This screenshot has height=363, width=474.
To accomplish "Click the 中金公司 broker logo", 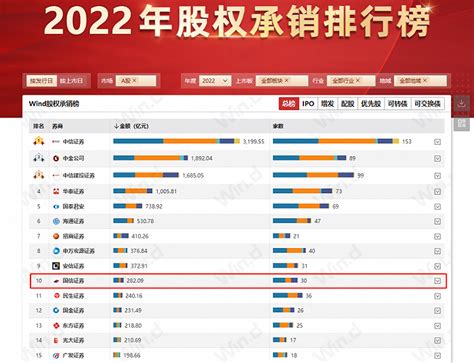I will pyautogui.click(x=56, y=158).
